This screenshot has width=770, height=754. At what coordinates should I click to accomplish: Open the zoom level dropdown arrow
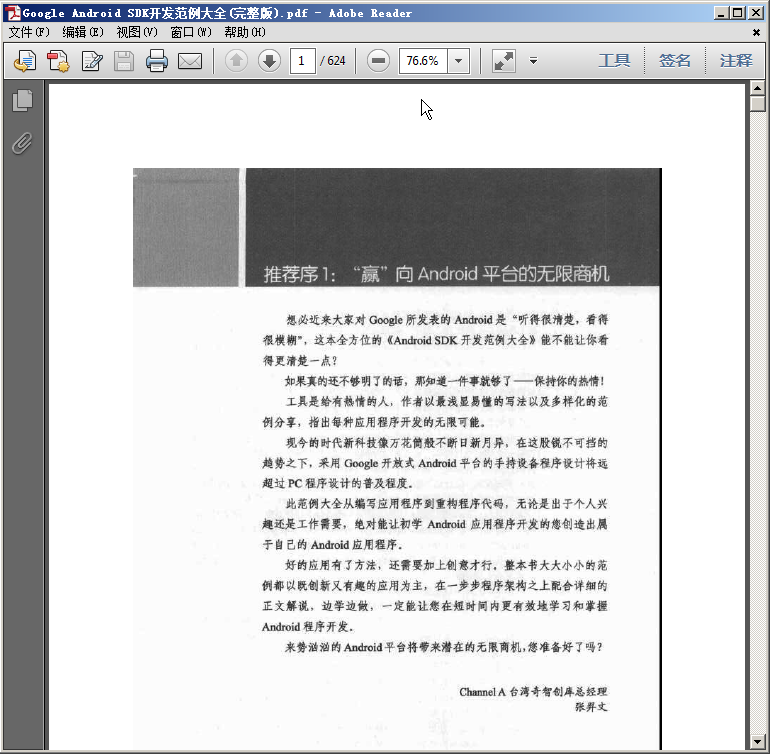[x=459, y=61]
